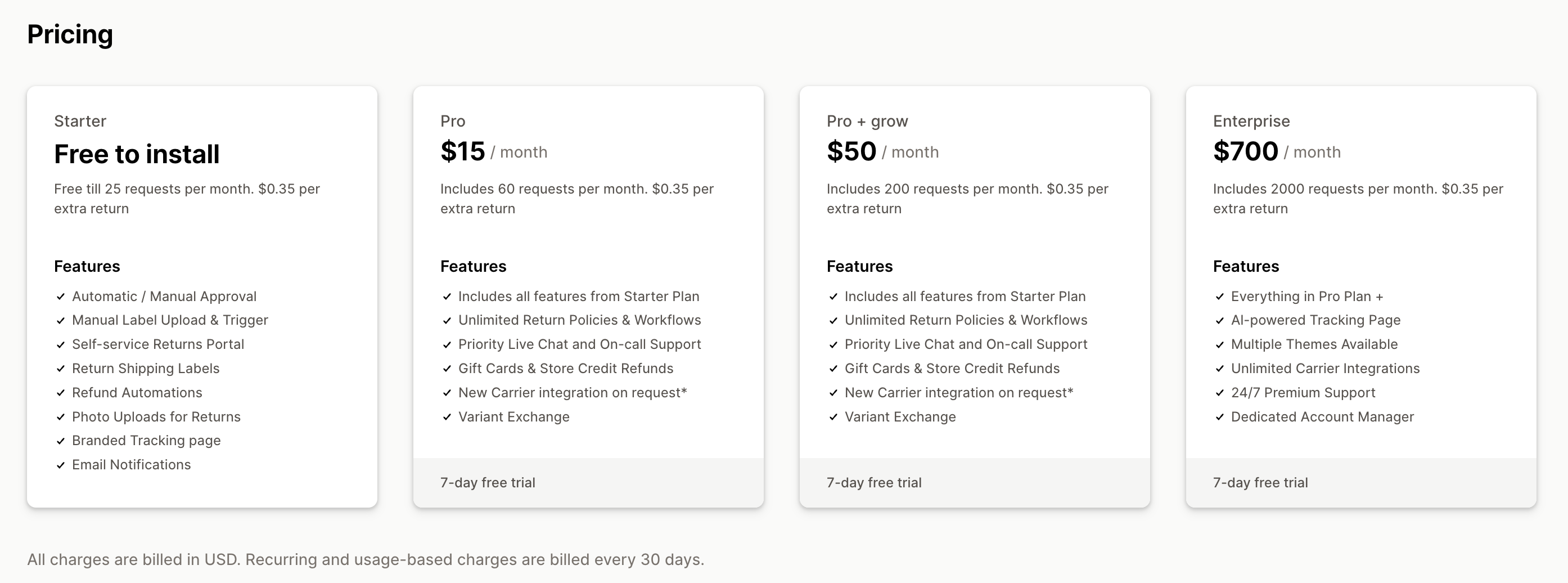
Task: Click 7-day free trial under Enterprise plan
Action: [1260, 482]
